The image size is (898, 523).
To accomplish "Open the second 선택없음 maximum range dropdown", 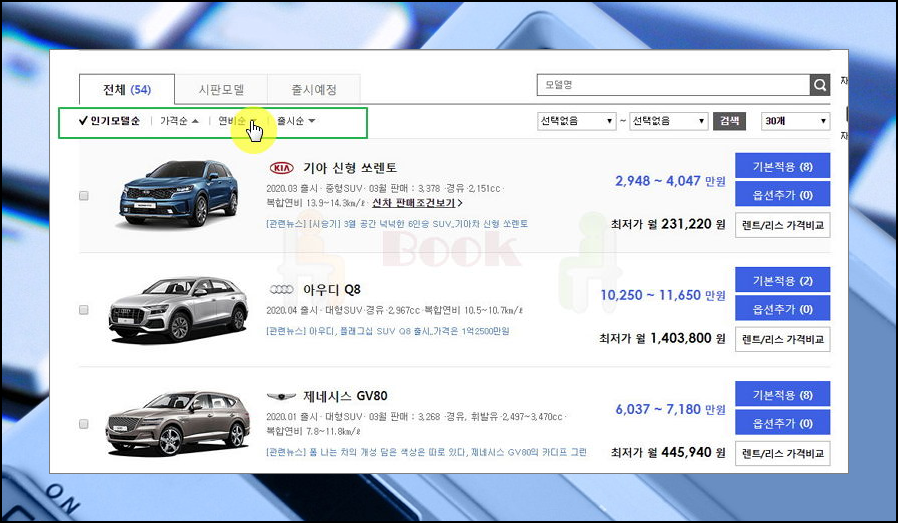I will (x=668, y=121).
